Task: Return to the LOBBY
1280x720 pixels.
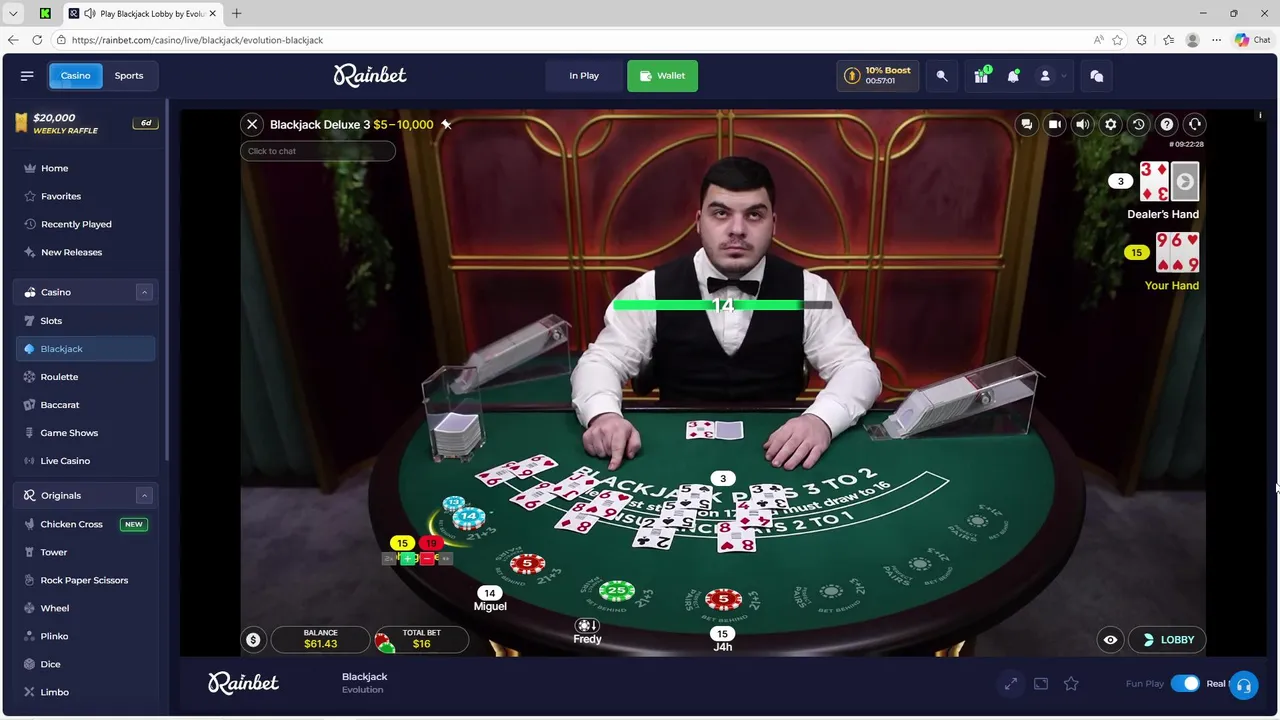Action: point(1167,640)
